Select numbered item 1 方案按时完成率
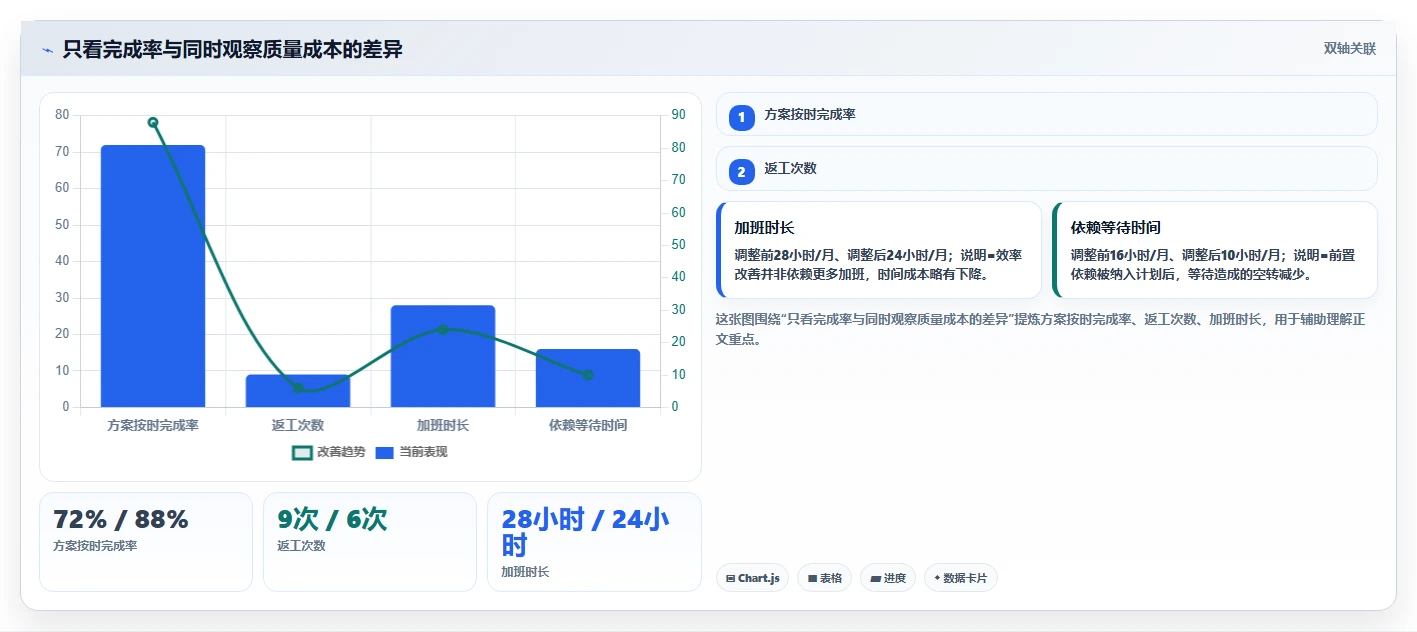 [1047, 114]
